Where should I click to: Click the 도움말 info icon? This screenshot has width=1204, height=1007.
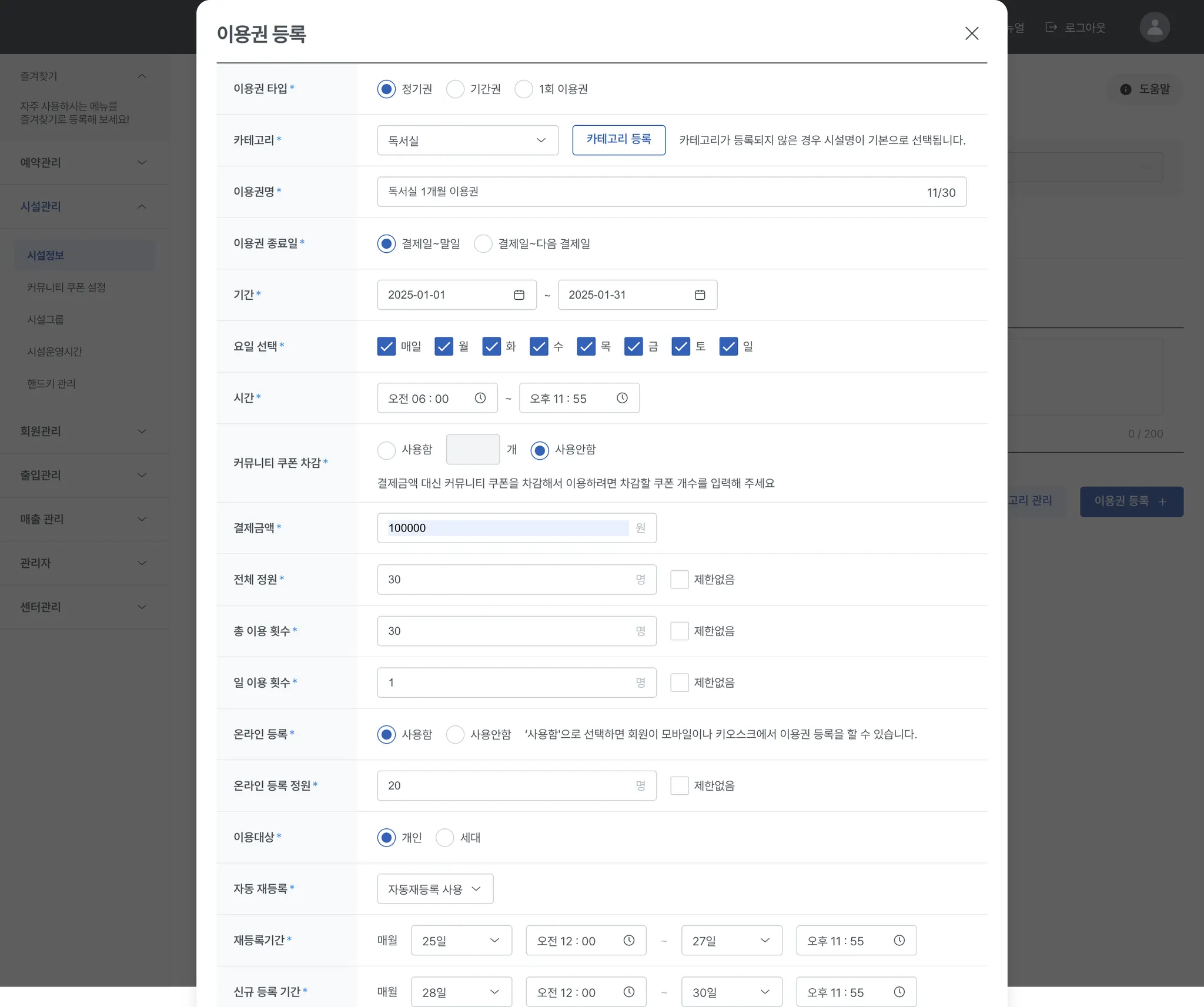pyautogui.click(x=1125, y=89)
